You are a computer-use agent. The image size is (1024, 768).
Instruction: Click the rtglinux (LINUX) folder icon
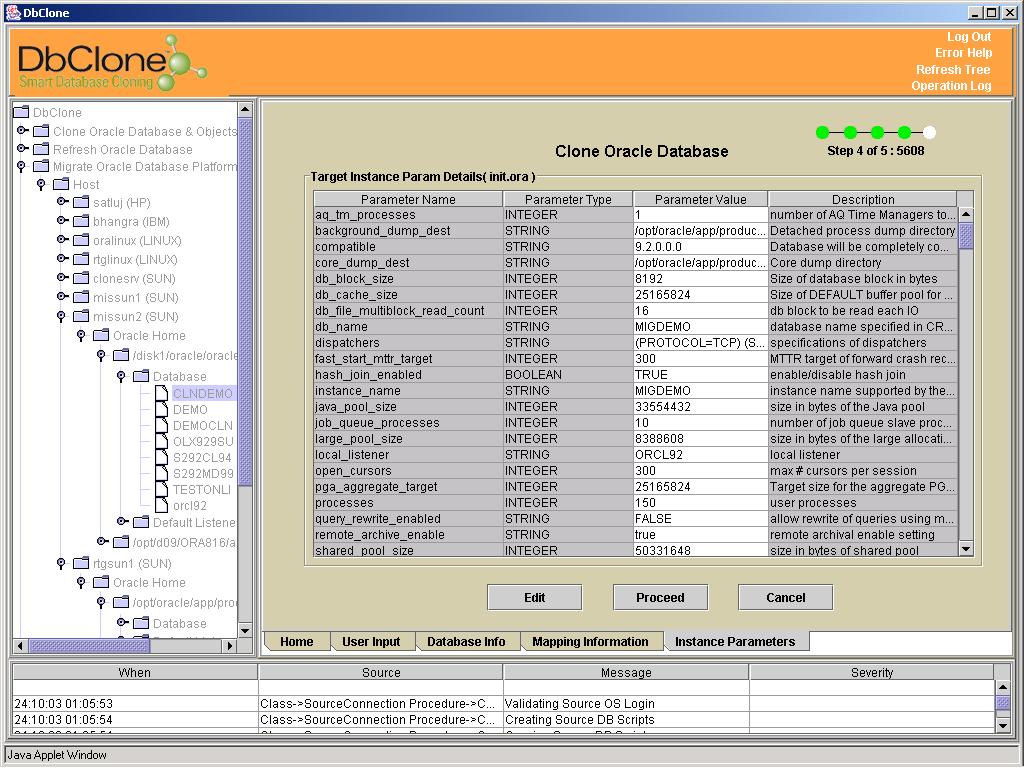click(81, 259)
